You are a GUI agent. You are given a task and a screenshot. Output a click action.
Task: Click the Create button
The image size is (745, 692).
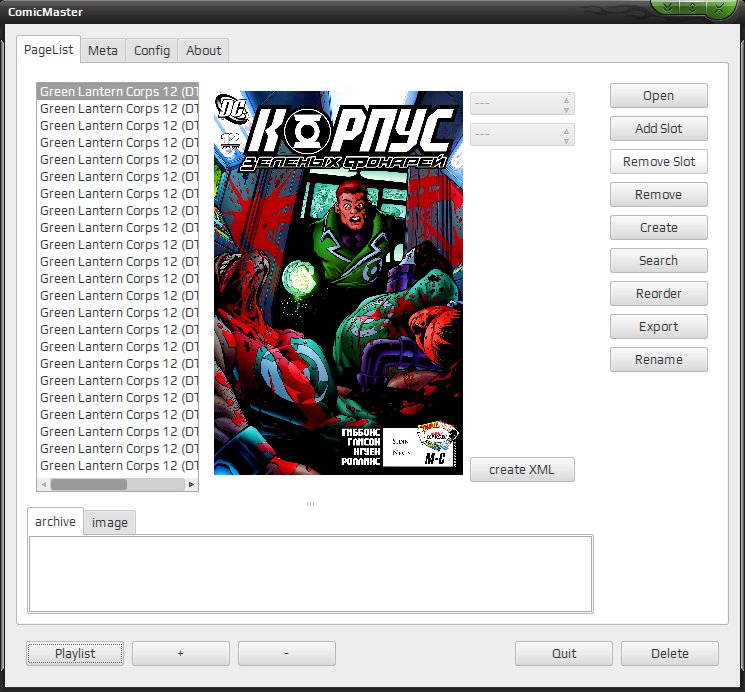point(659,228)
